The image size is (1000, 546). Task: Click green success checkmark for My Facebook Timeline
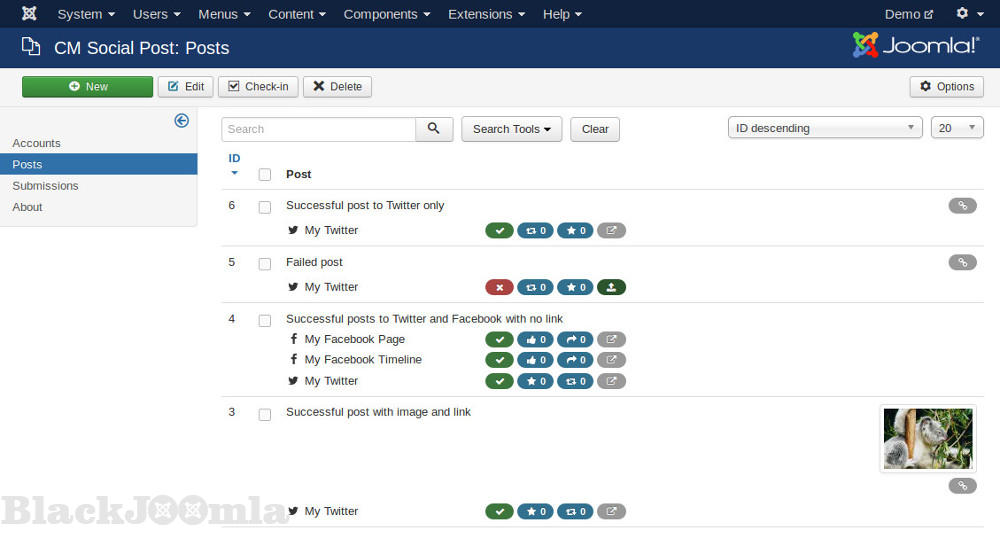coord(499,360)
